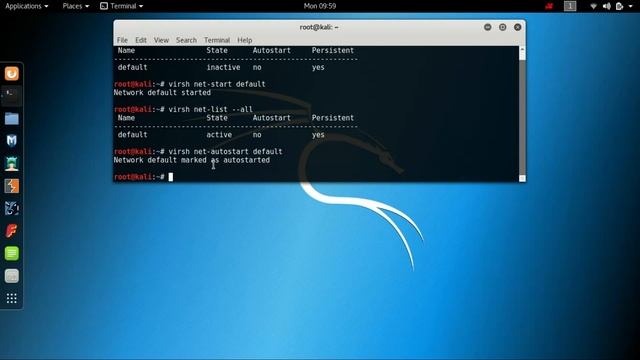Click the text 'virsh net-autostart default'
640x360 pixels.
pos(225,151)
